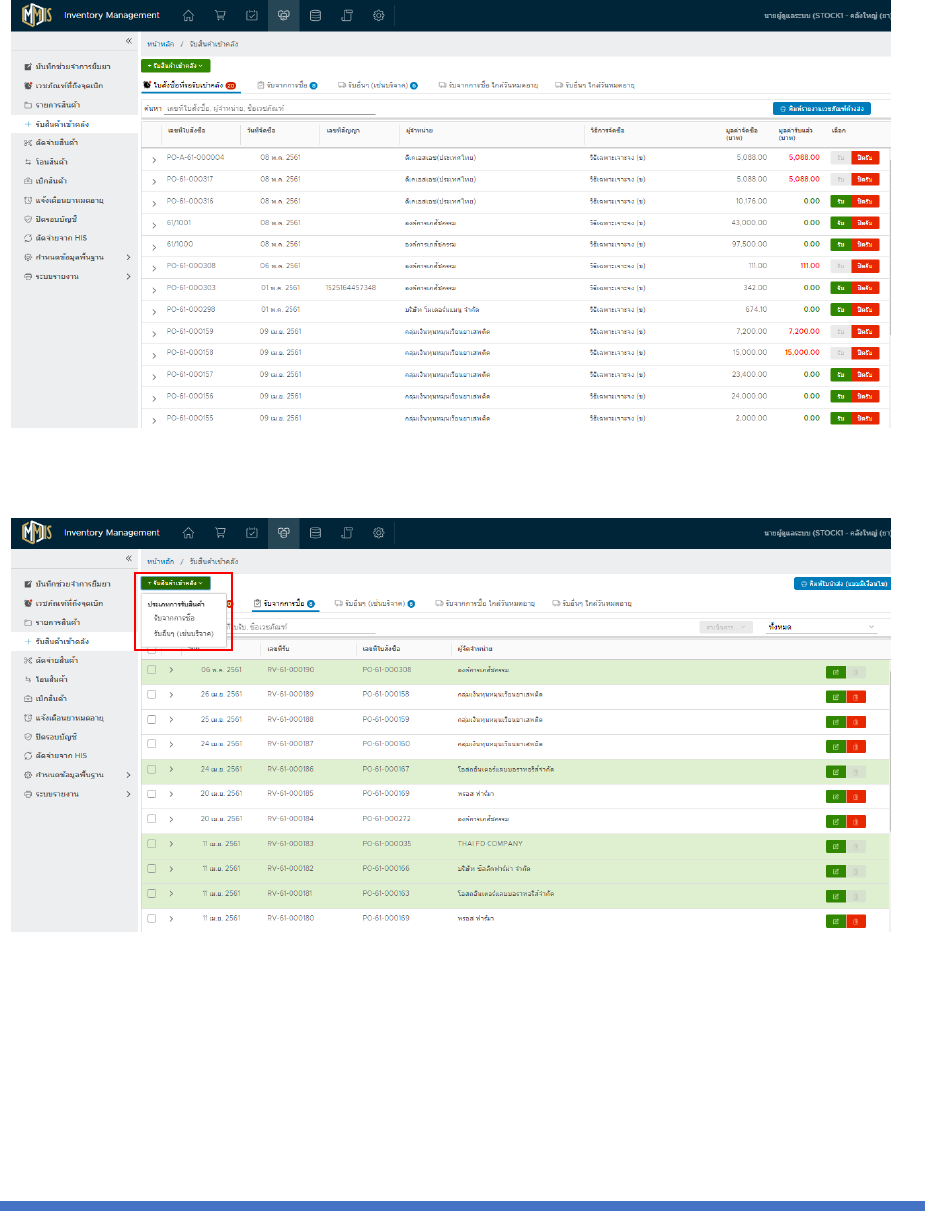Open the database stack icon in lower navbar

tap(315, 533)
